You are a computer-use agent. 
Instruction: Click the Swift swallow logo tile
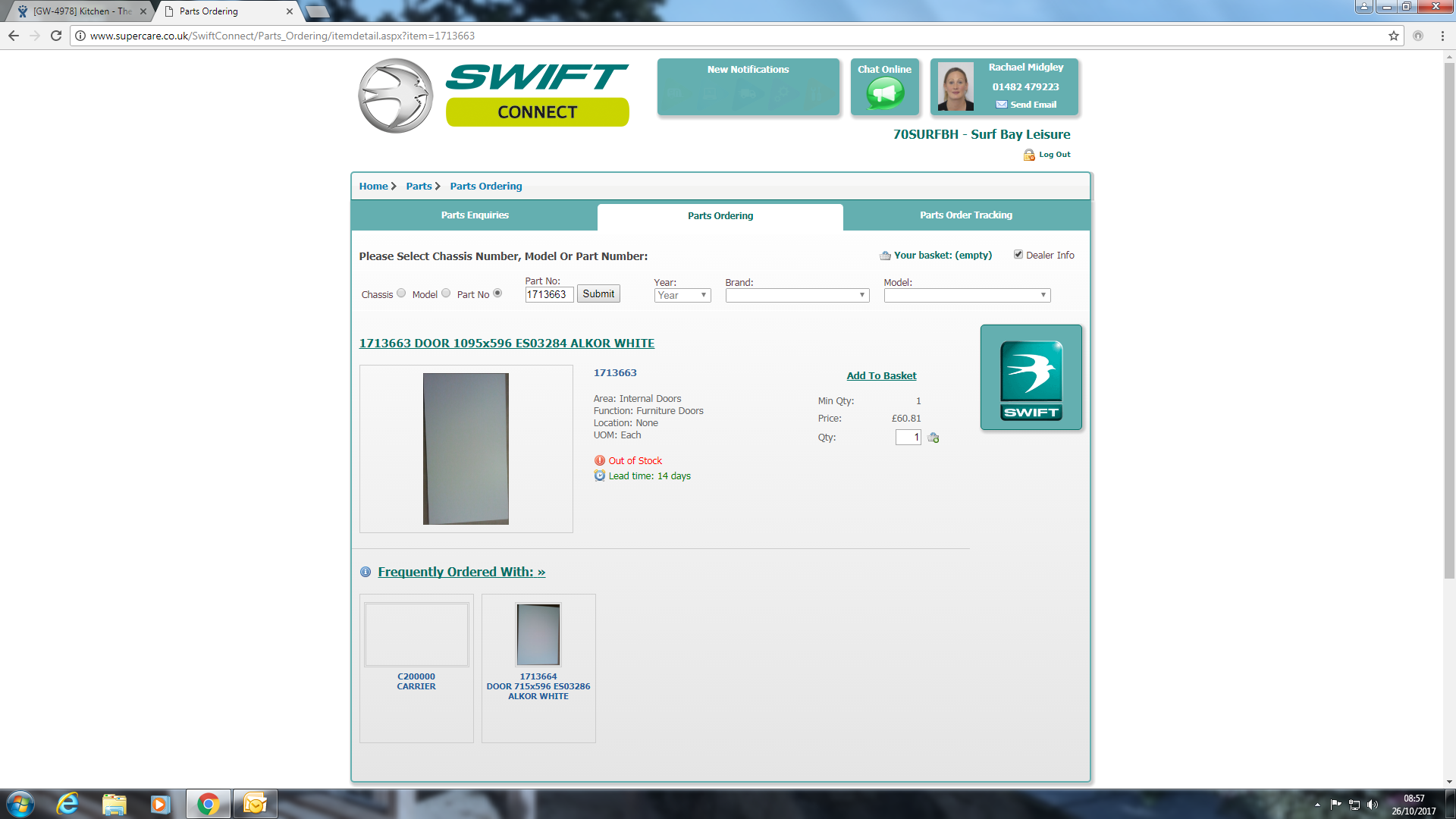tap(1031, 378)
